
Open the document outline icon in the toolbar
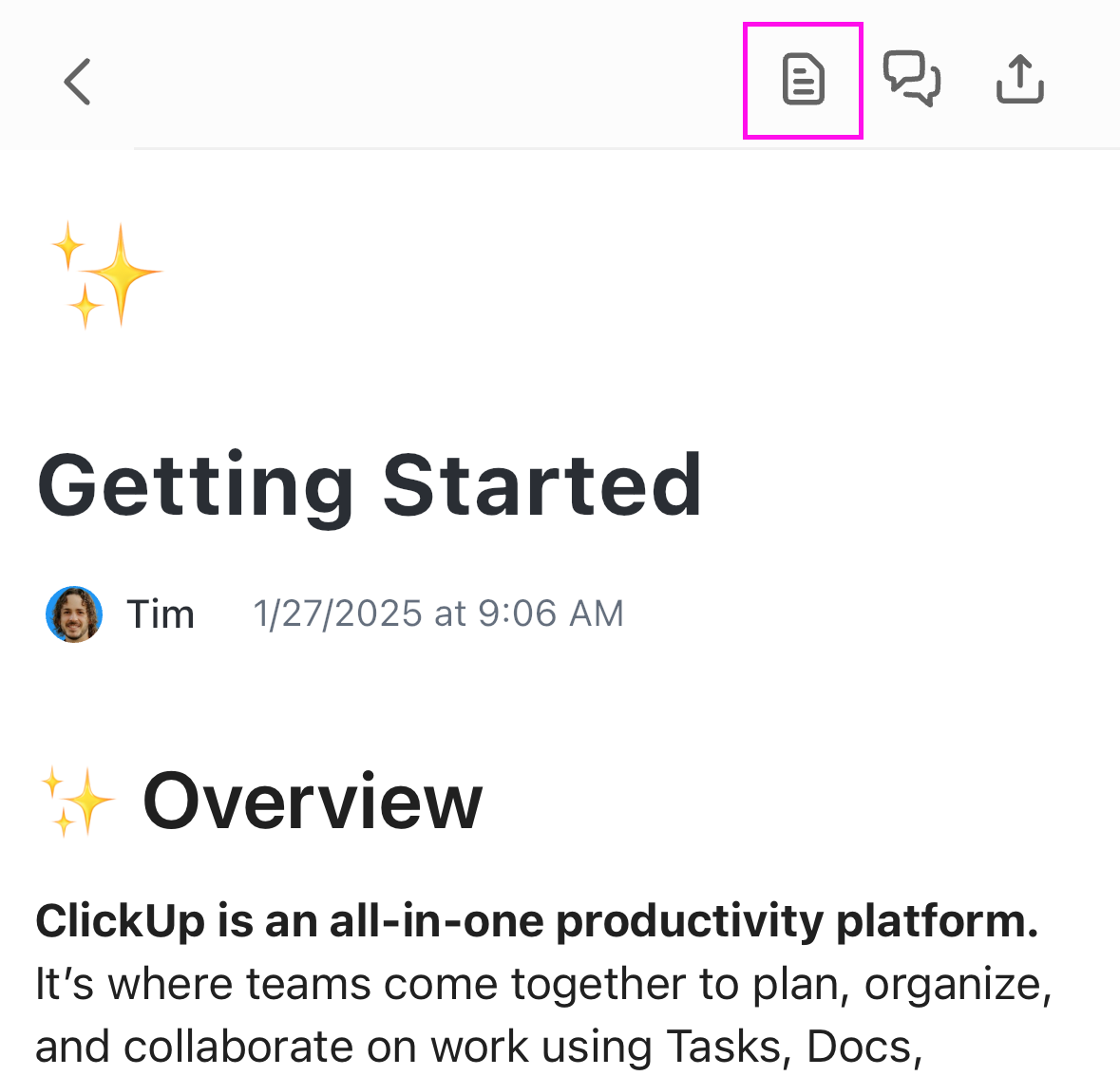[x=803, y=79]
